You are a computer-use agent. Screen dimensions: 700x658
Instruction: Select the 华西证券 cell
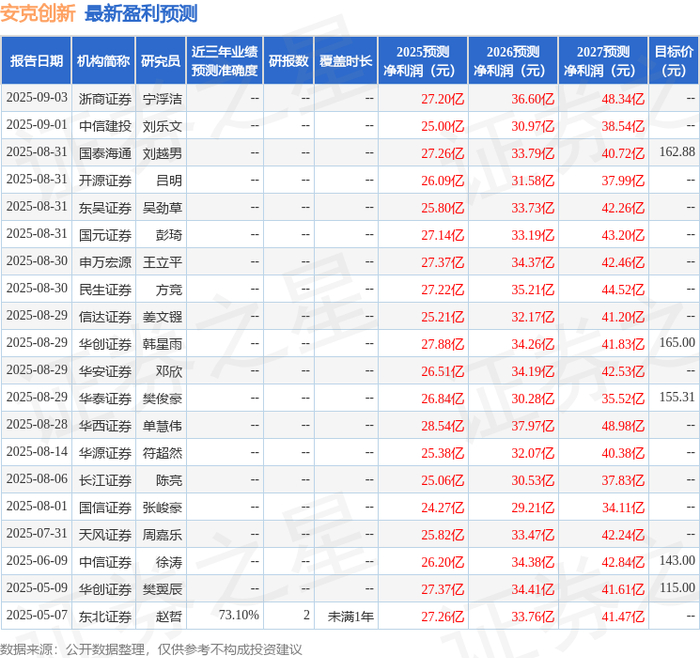pyautogui.click(x=105, y=425)
